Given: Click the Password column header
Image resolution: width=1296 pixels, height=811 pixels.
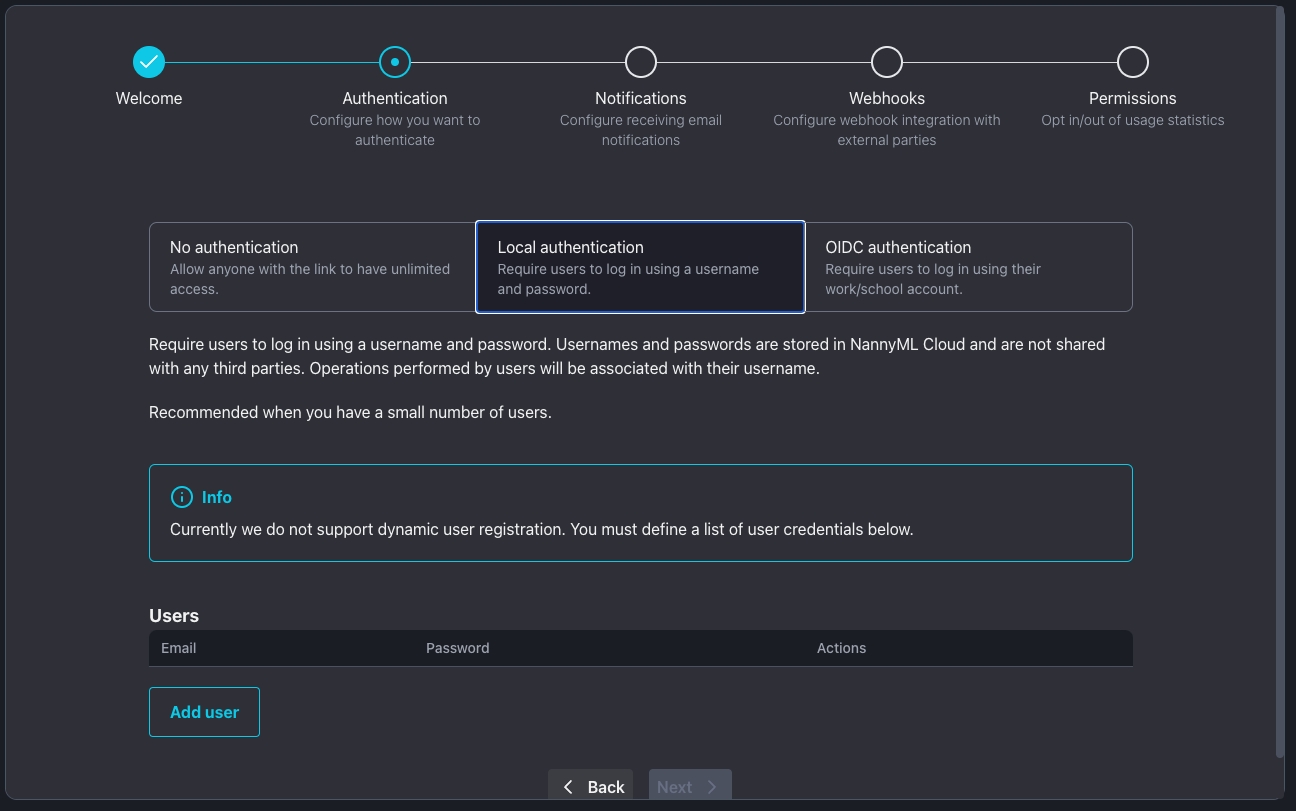Looking at the screenshot, I should click(458, 648).
